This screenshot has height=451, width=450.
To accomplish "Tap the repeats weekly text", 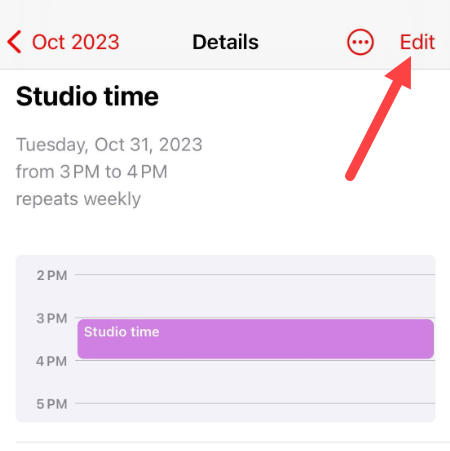I will tap(78, 199).
